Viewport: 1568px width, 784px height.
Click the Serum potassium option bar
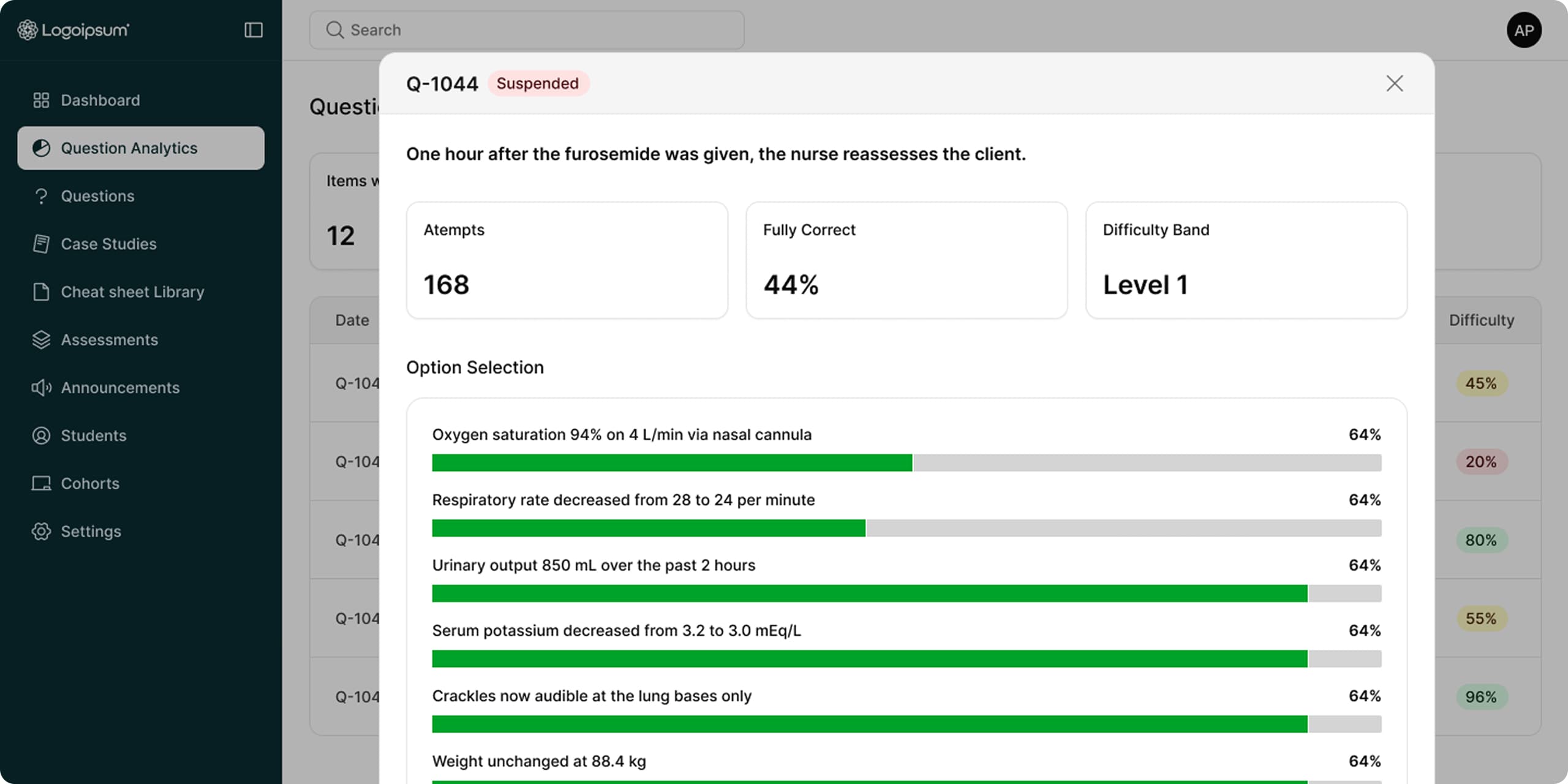point(907,658)
